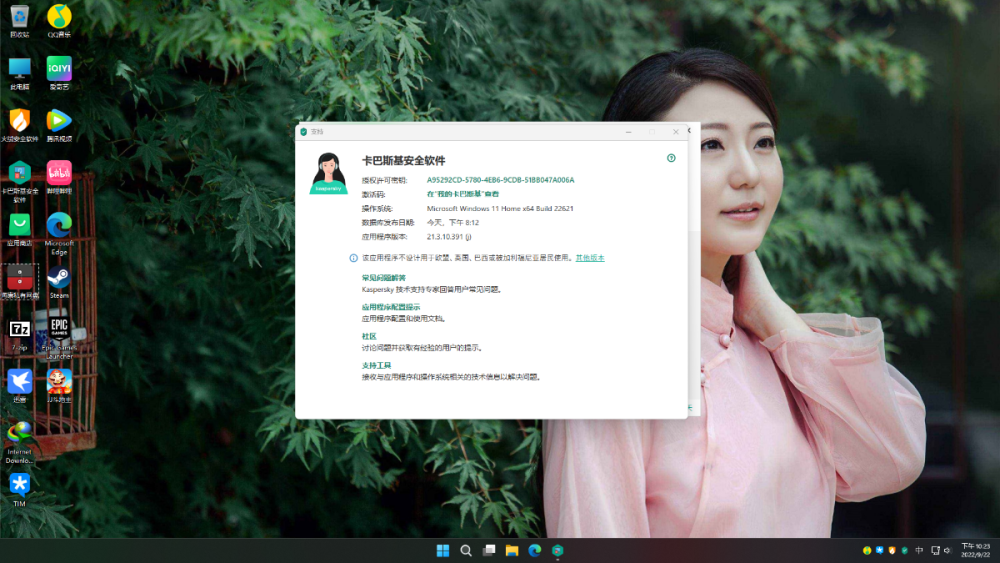Open the 常见问题解答 FAQ link
This screenshot has height=563, width=1000.
pyautogui.click(x=383, y=278)
